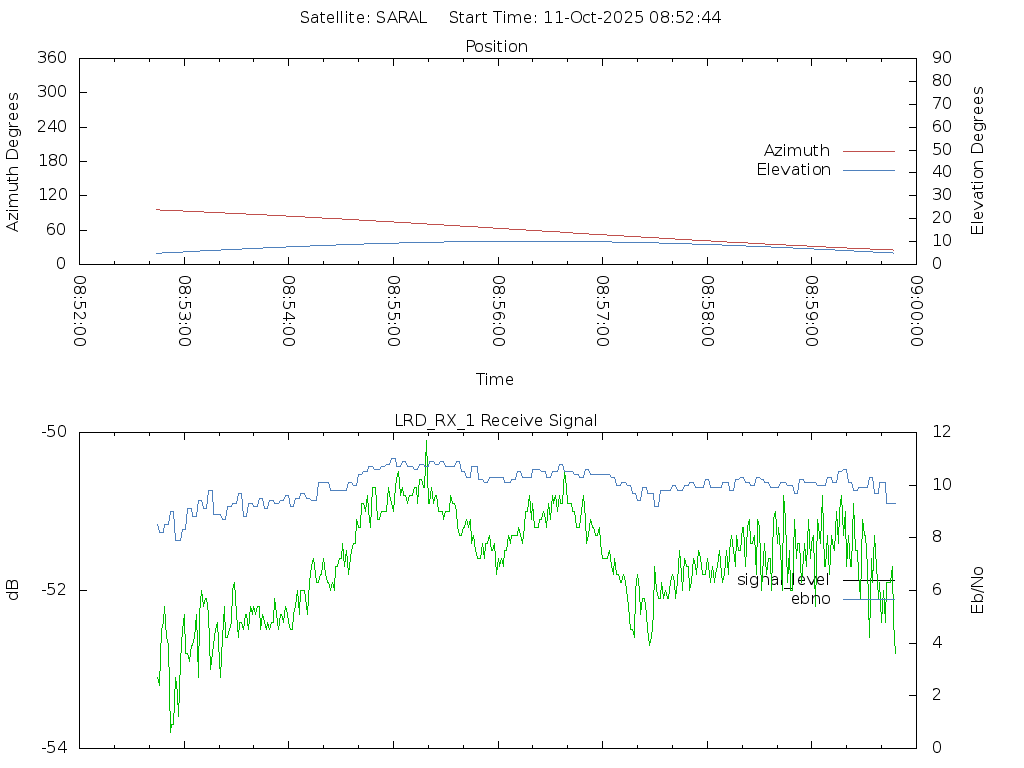Select the Elevation legend label
This screenshot has height=768, width=1024.
pyautogui.click(x=793, y=170)
